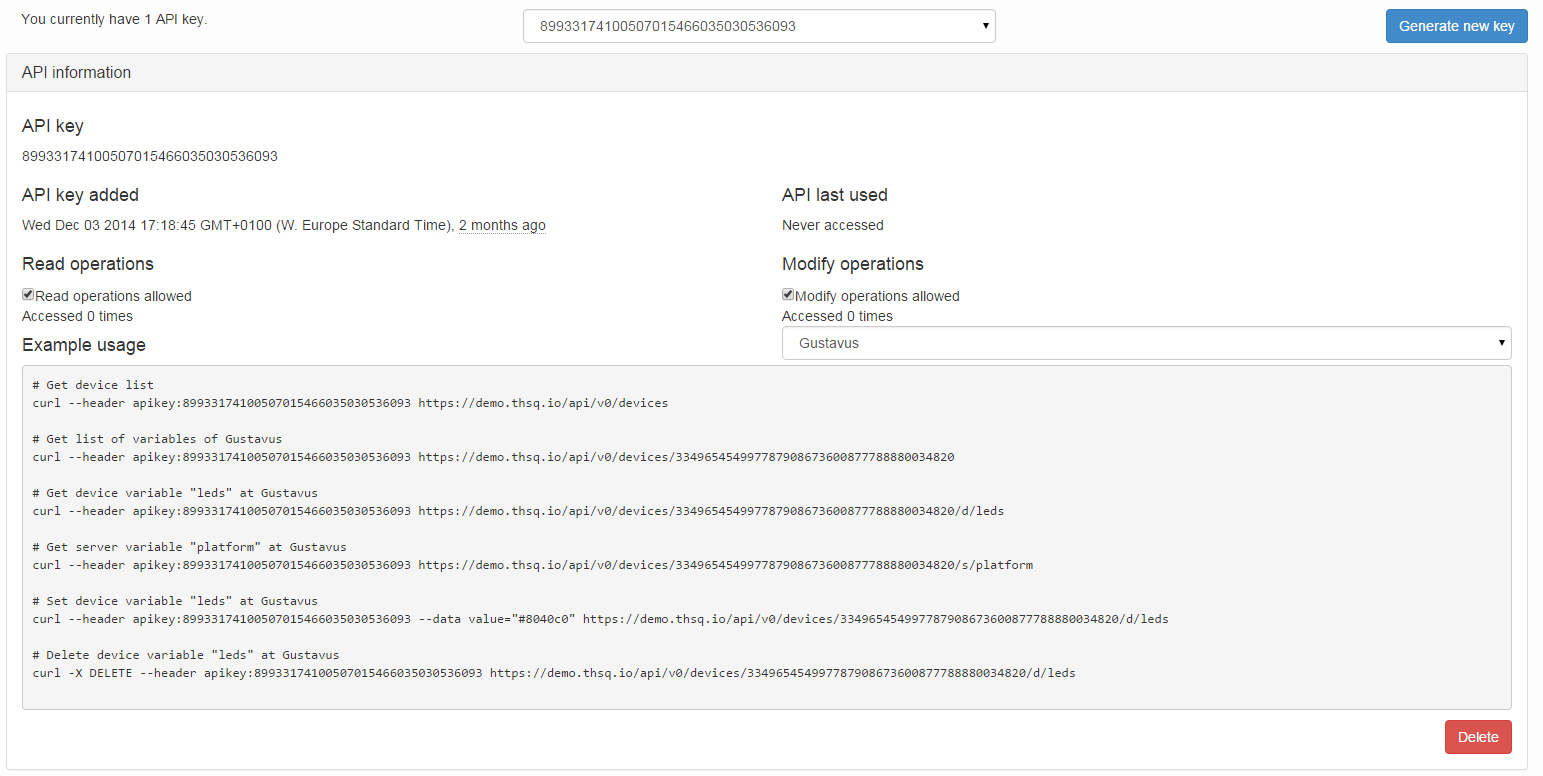Click the curl command containing --data value="#8040c0"
Screen dimensions: 1543x776
point(600,619)
